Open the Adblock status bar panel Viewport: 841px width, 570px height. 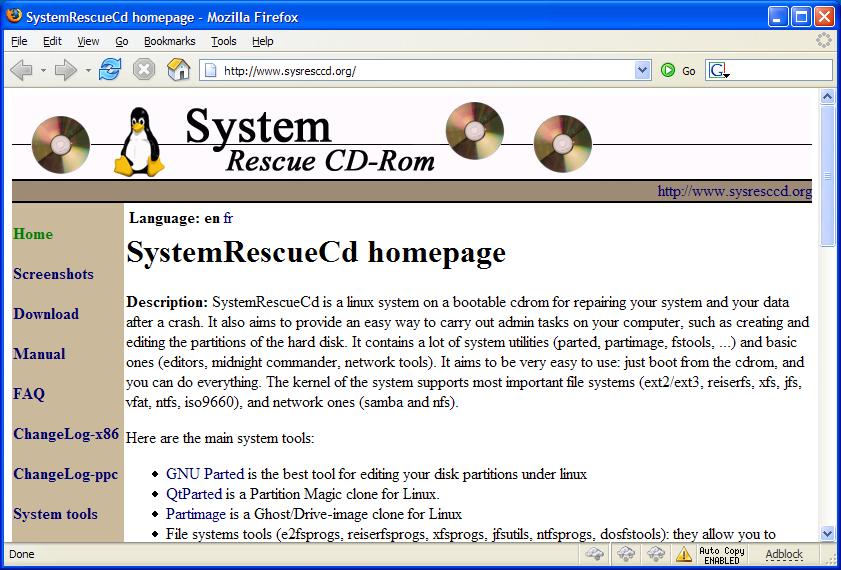coord(784,554)
